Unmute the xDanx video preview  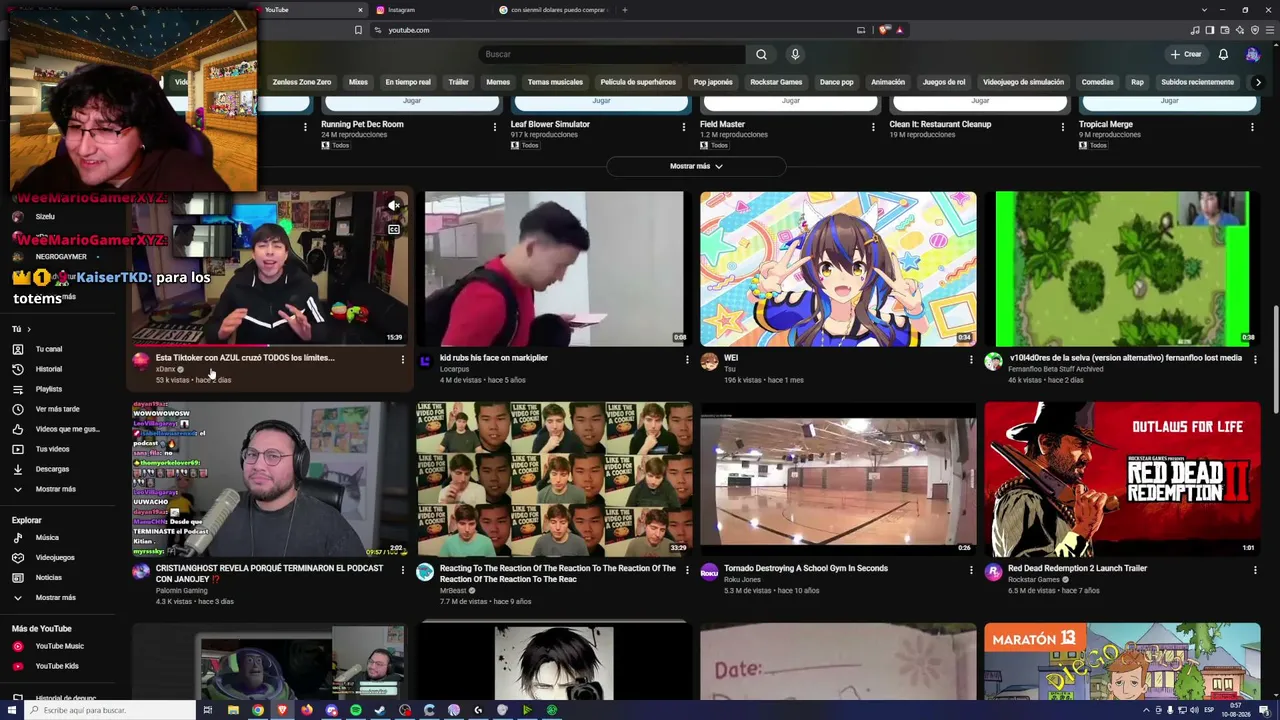[x=394, y=206]
